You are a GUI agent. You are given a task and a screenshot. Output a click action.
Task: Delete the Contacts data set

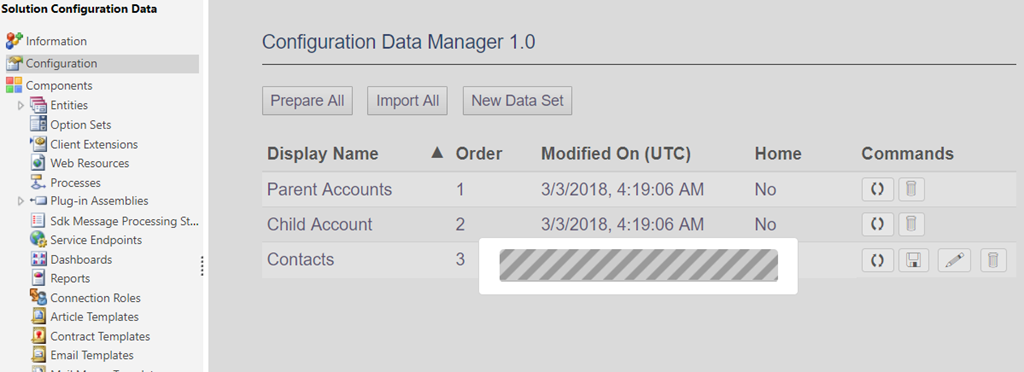tap(993, 260)
